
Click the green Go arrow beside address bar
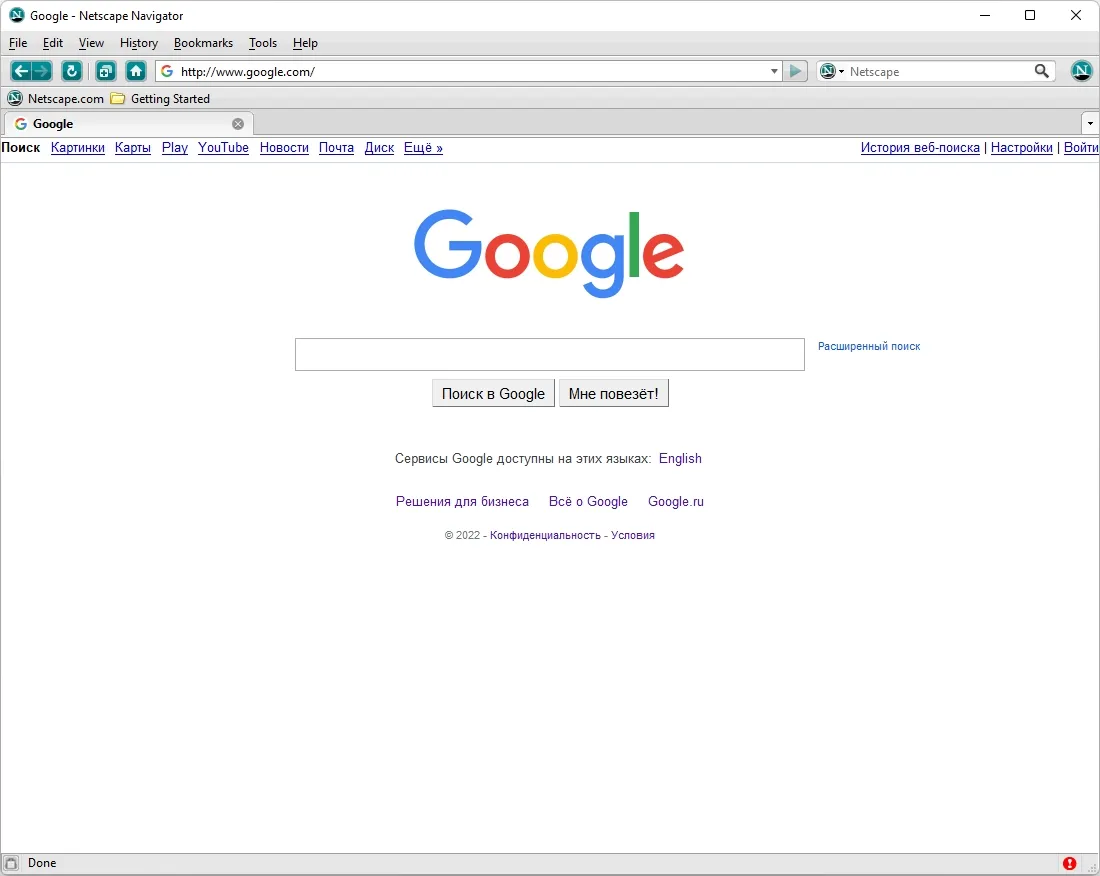point(796,71)
